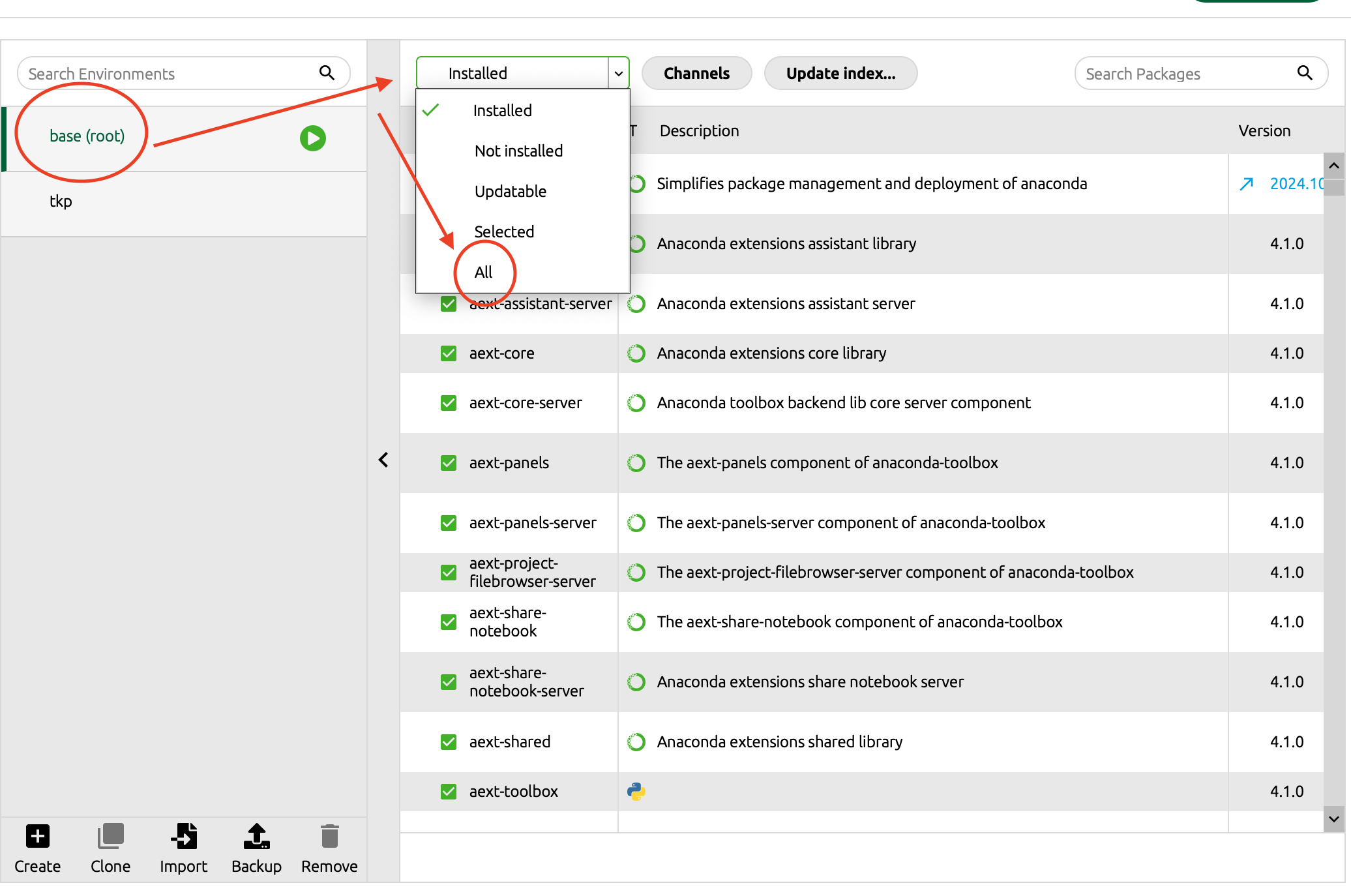Click 'The aext-panels component of anaconda-toolbox' text
The image size is (1351, 896).
click(x=827, y=463)
